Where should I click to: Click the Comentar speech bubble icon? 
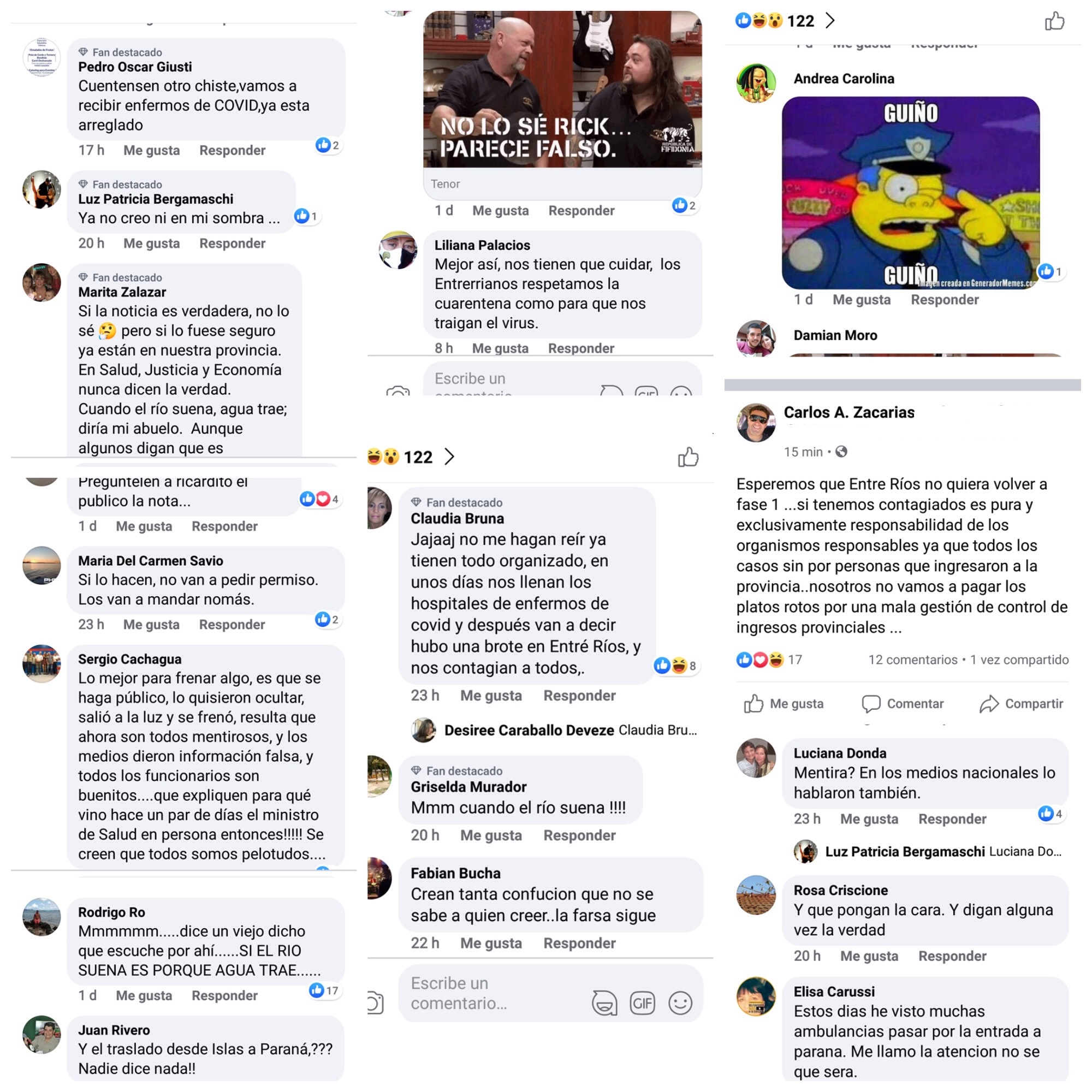[x=870, y=704]
